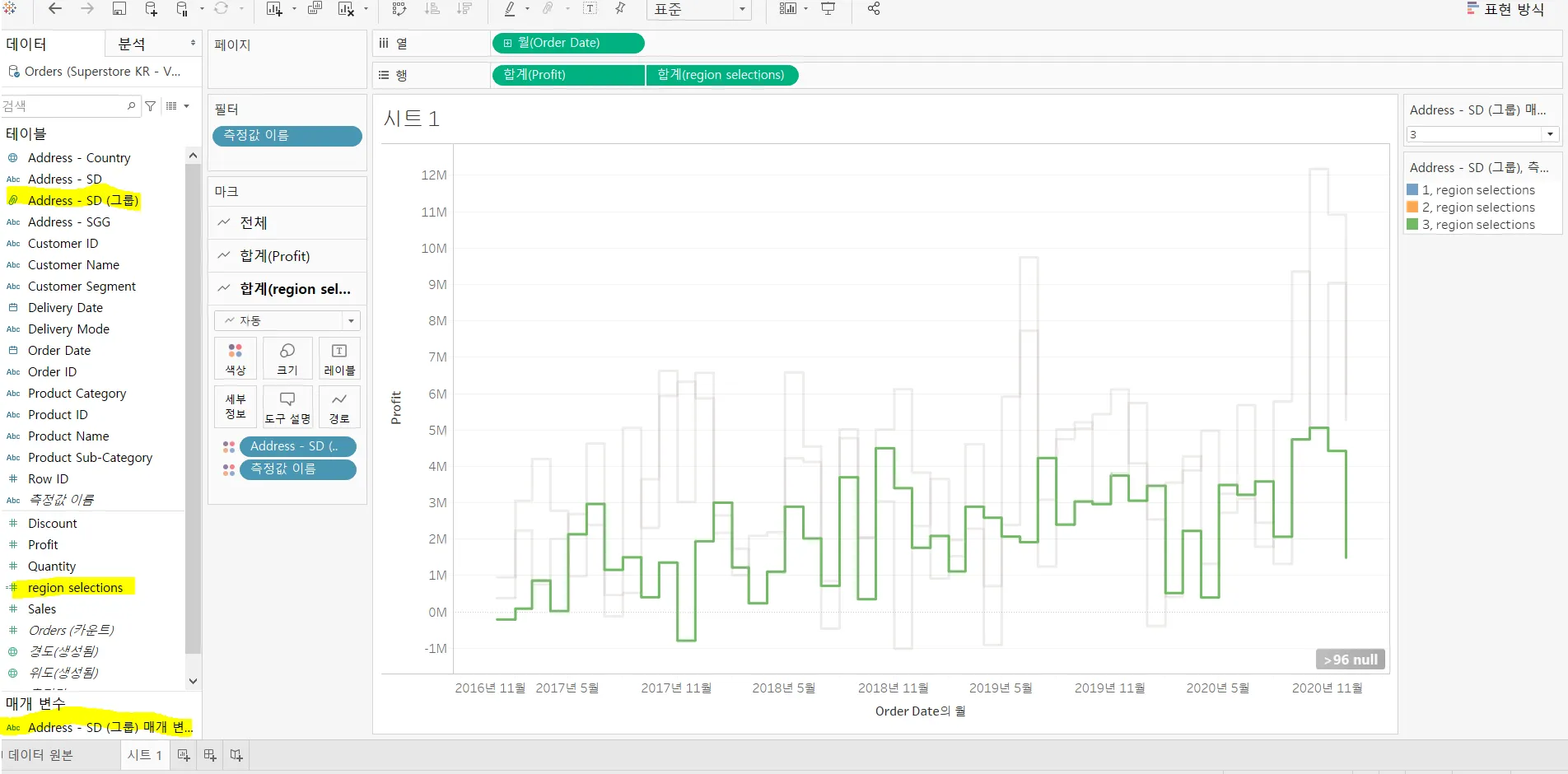
Task: Click the share workbook icon
Action: tap(874, 8)
